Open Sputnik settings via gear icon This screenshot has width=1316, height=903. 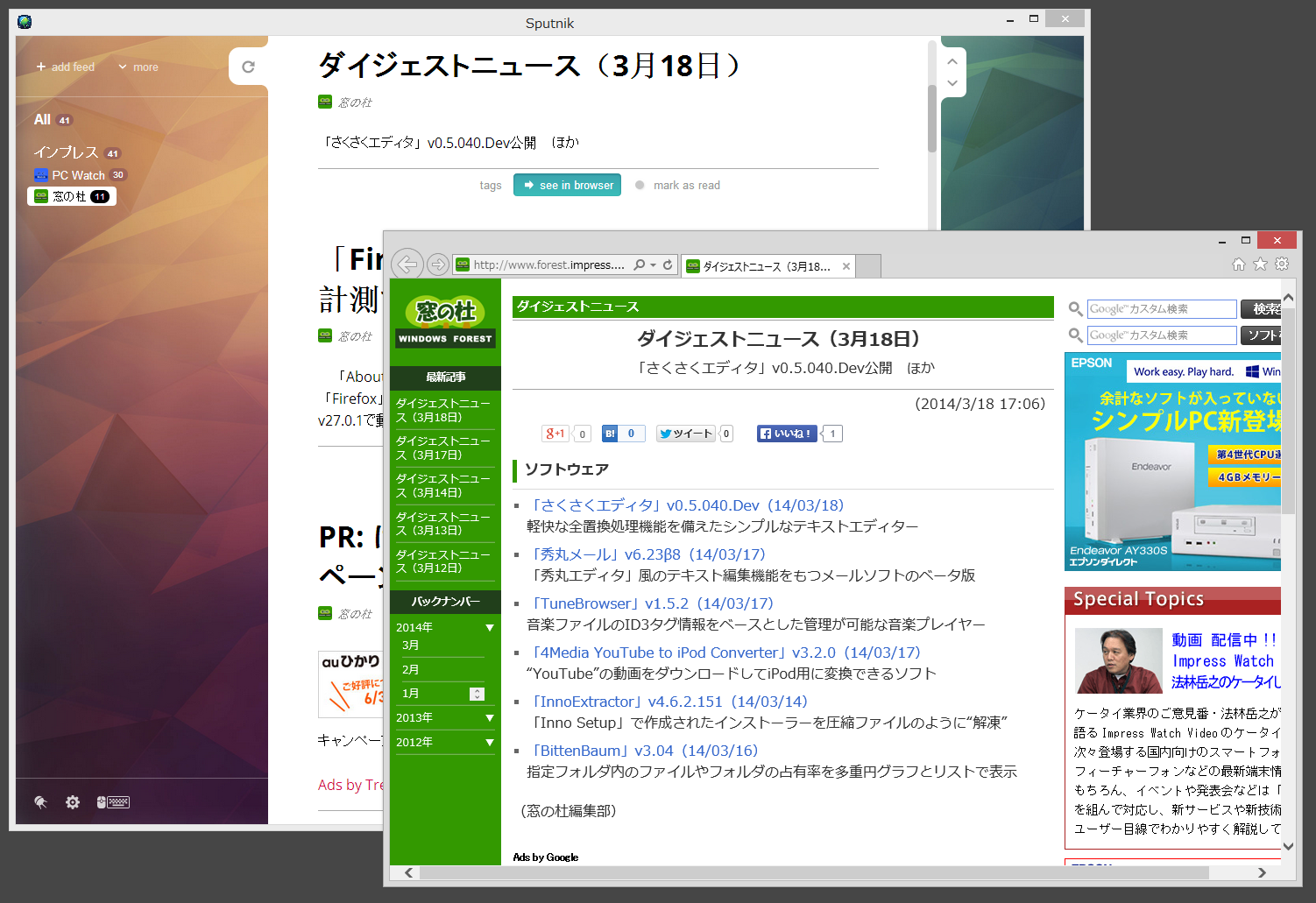72,801
